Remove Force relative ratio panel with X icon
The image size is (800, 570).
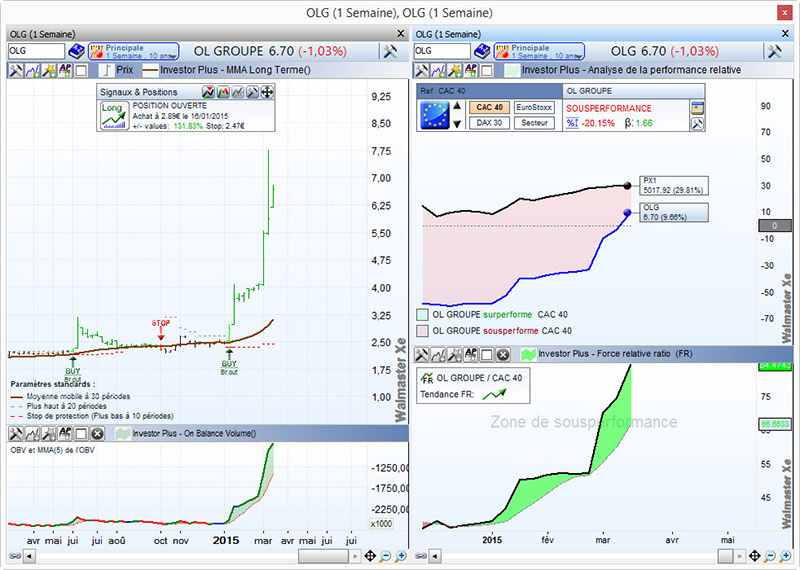[503, 354]
